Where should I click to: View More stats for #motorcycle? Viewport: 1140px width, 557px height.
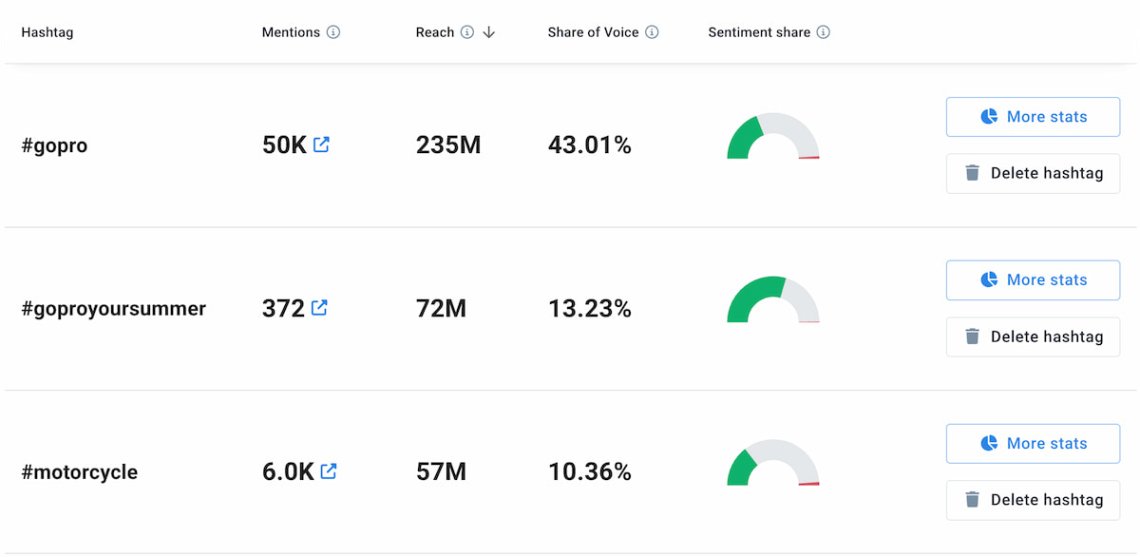[1032, 444]
